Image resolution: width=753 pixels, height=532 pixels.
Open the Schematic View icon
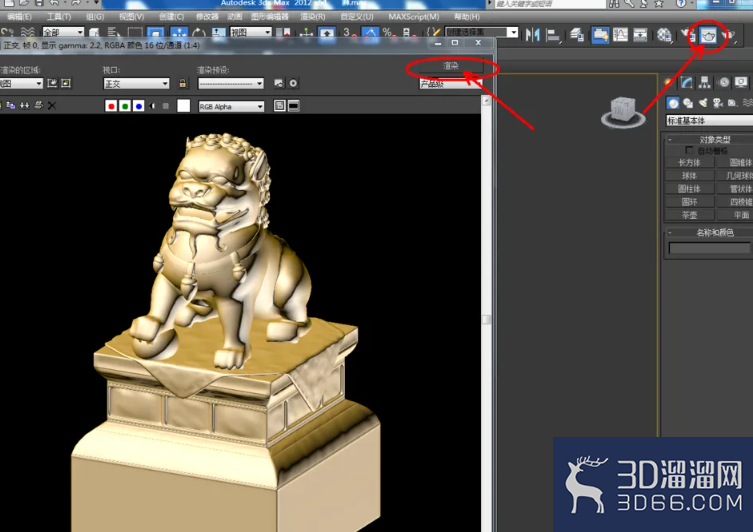[x=640, y=35]
